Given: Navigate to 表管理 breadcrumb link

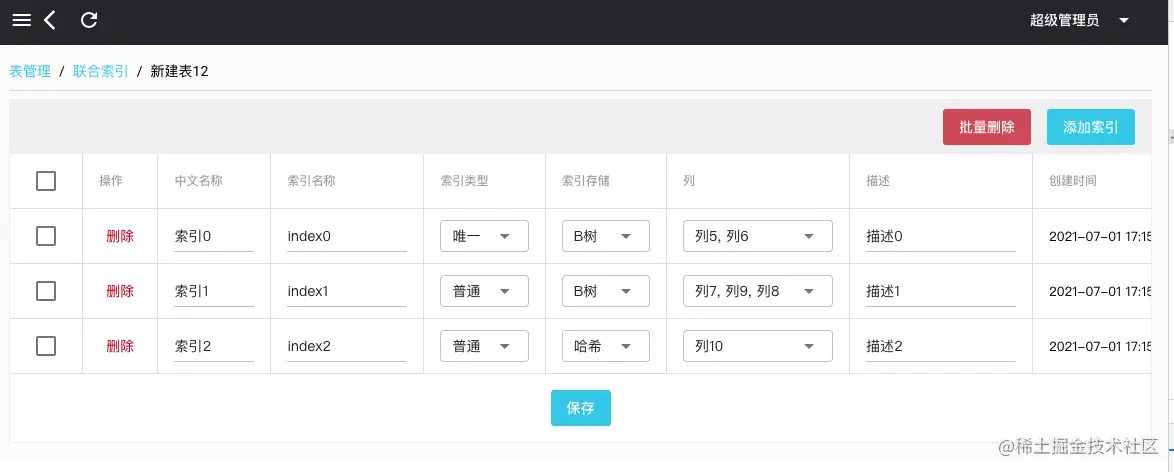Looking at the screenshot, I should point(30,71).
